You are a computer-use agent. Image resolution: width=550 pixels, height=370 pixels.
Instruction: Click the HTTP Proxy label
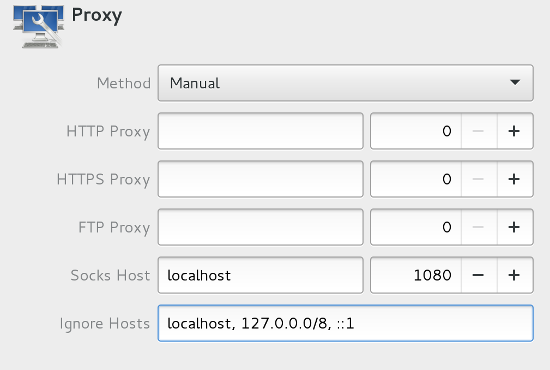coord(108,132)
